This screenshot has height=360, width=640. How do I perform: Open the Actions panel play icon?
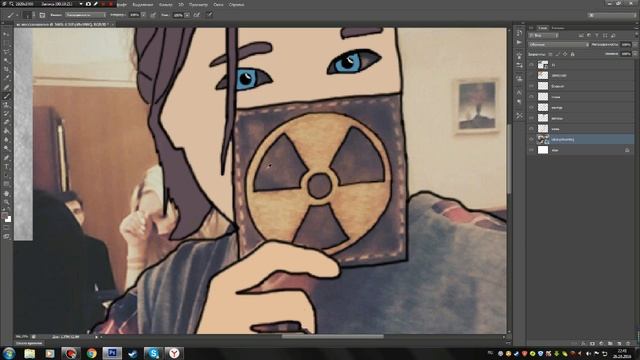[519, 42]
